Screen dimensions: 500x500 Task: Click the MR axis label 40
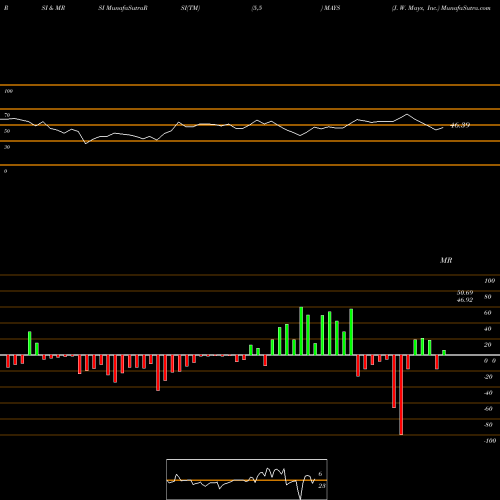(487, 329)
